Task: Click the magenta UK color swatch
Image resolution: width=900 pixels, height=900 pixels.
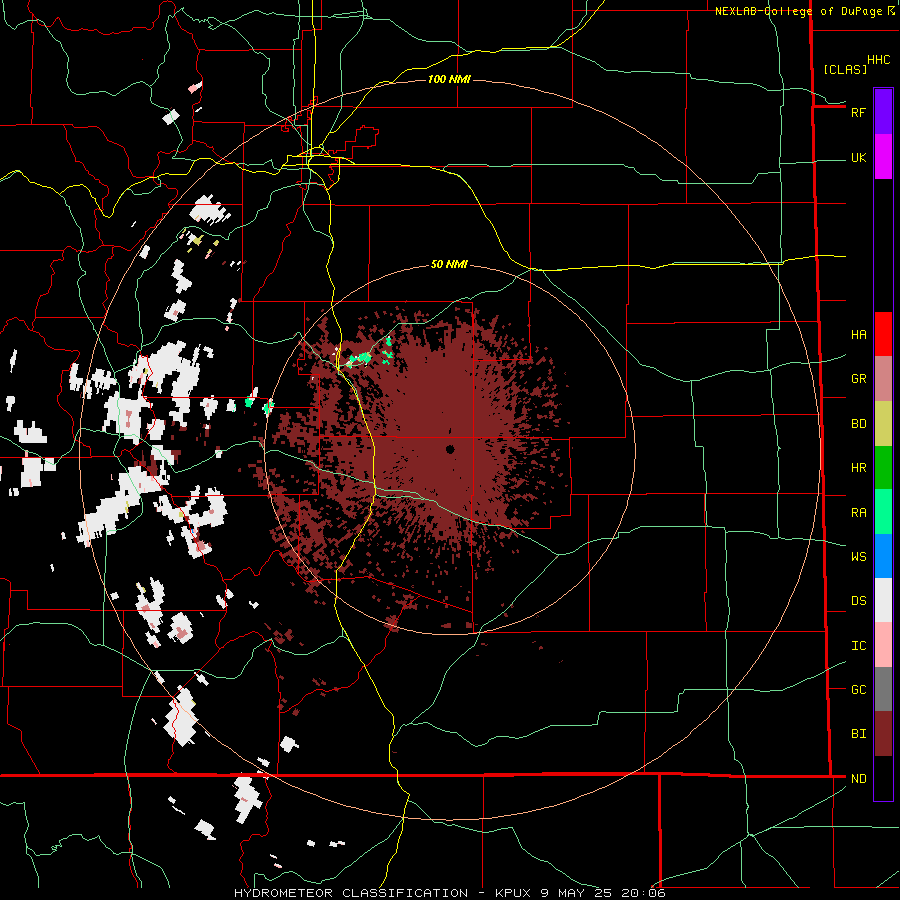Action: [x=883, y=157]
